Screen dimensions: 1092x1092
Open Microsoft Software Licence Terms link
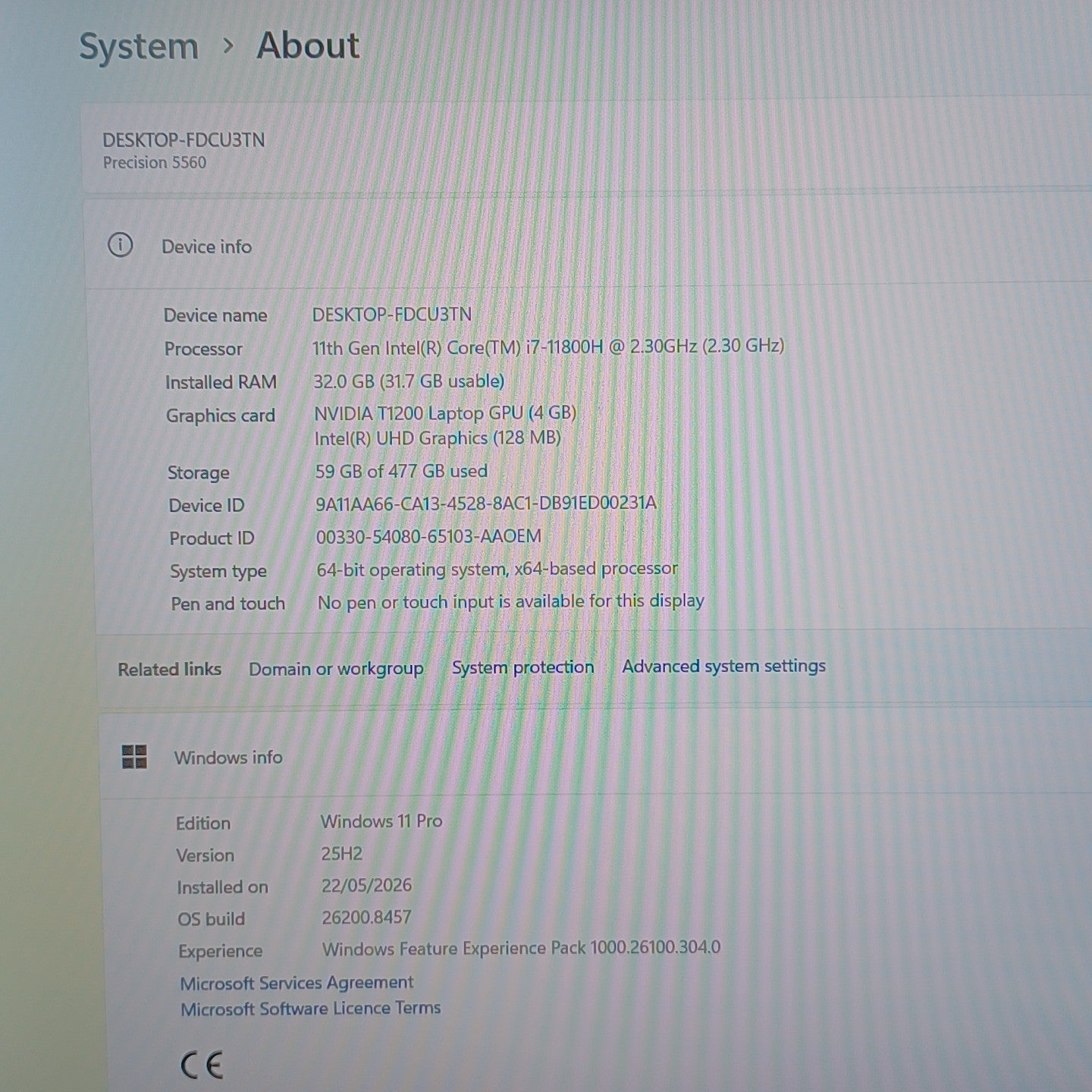coord(311,1009)
